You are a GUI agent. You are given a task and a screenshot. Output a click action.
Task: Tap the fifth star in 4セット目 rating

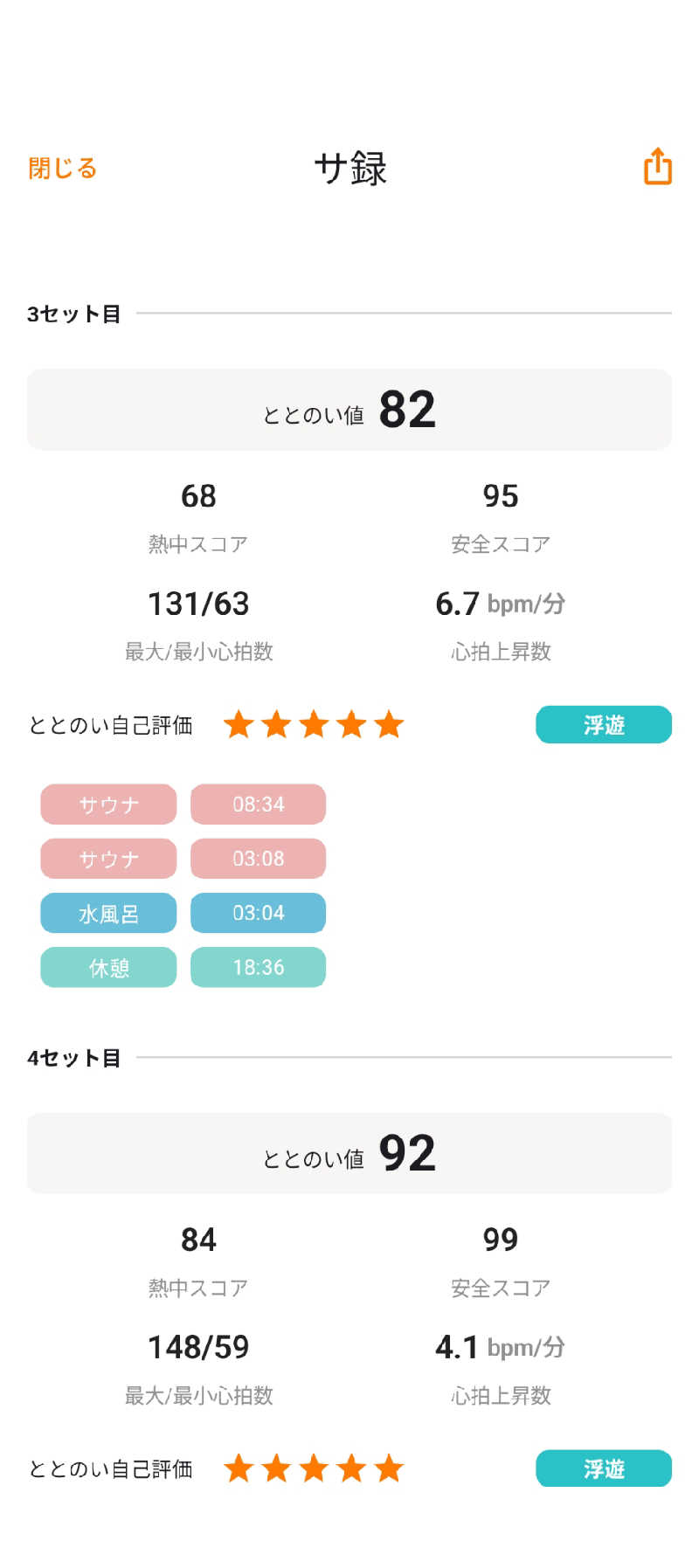[389, 1468]
